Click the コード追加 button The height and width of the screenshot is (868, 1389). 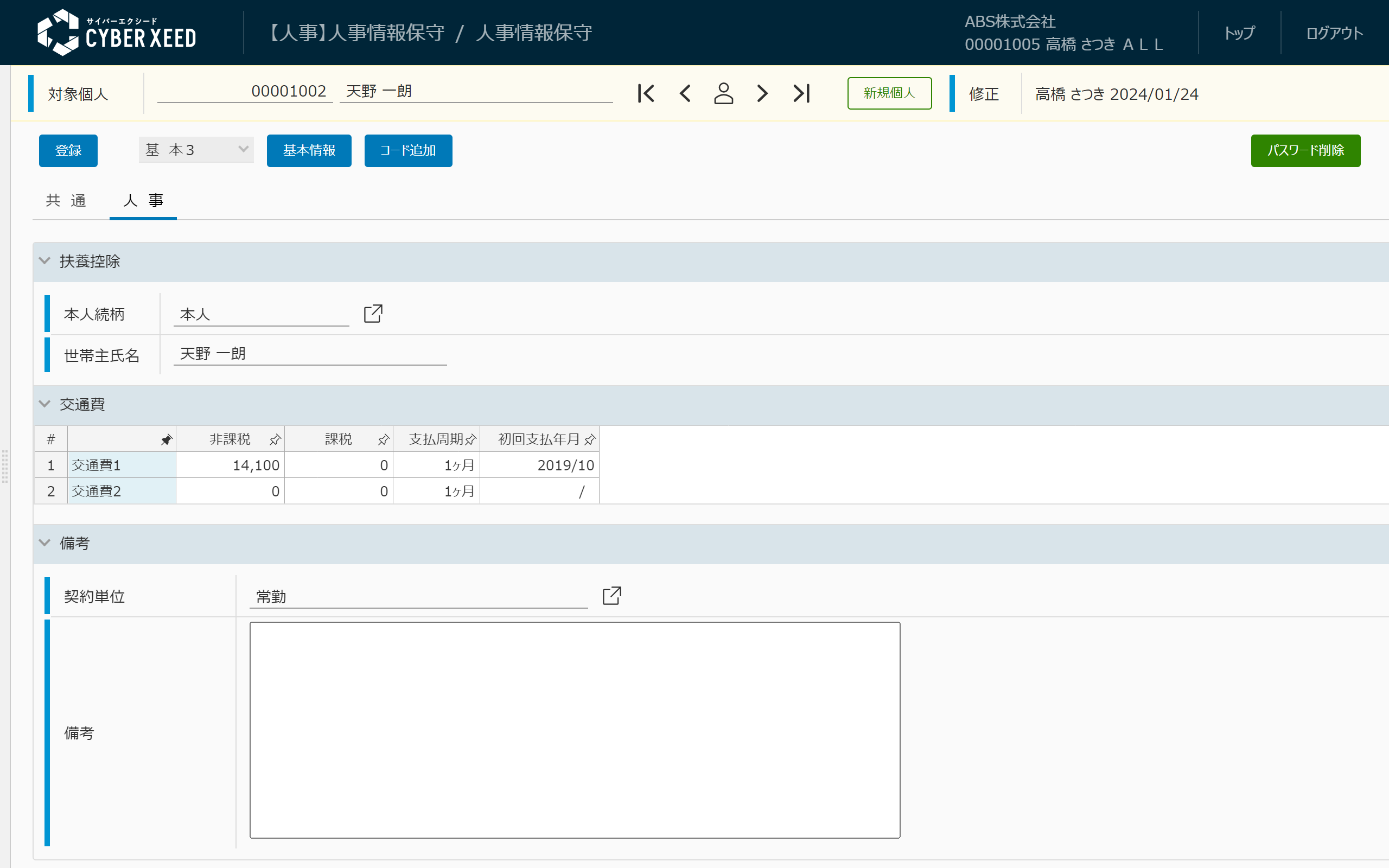(x=408, y=150)
